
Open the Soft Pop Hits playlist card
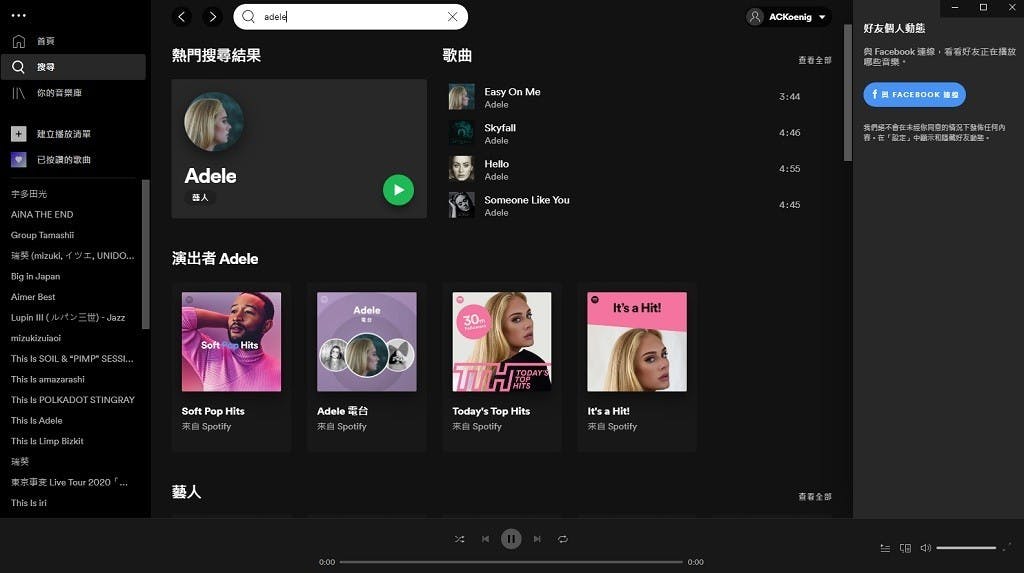pos(231,367)
